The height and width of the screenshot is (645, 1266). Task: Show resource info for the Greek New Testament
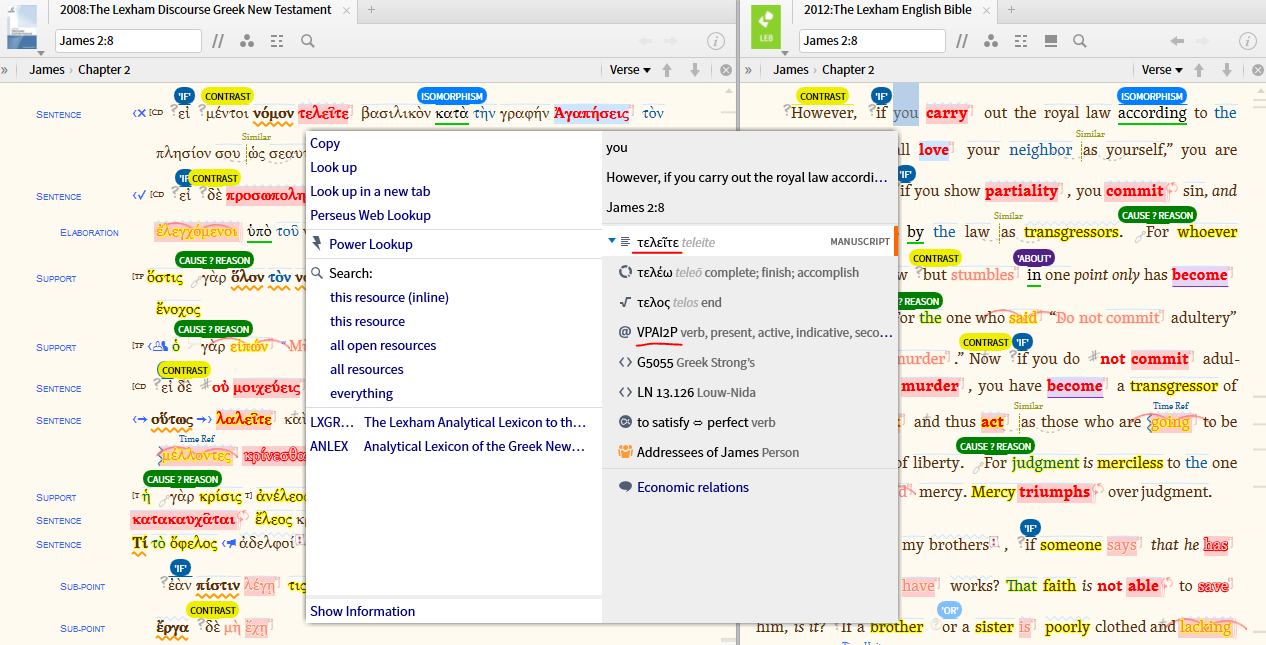715,41
